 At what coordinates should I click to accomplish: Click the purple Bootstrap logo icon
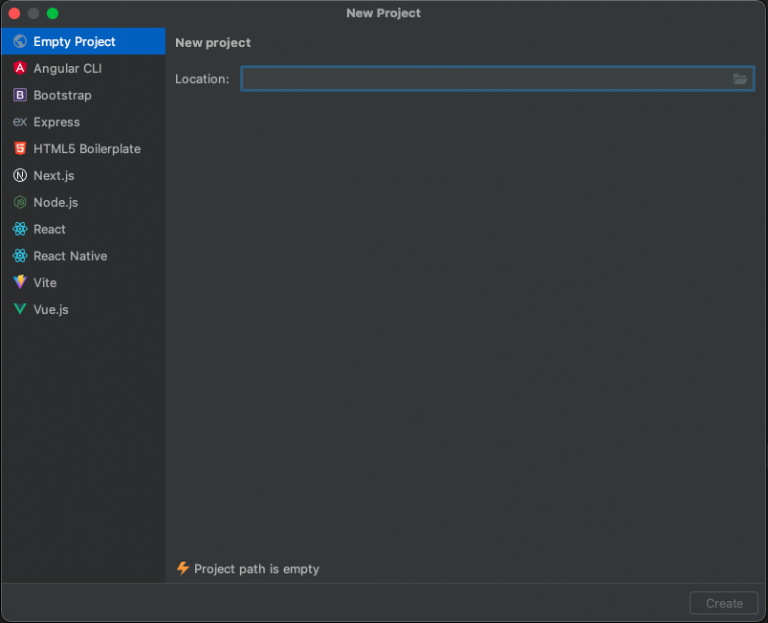(20, 95)
